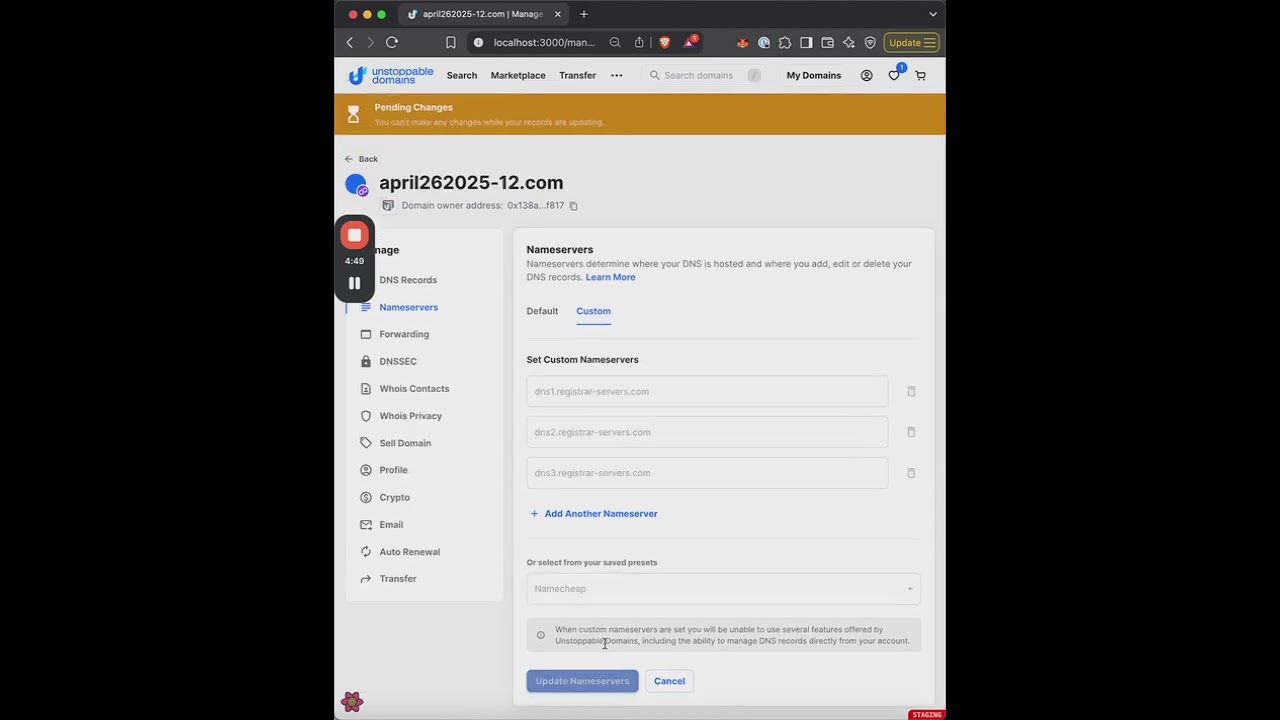The width and height of the screenshot is (1280, 720).
Task: Open the Transfer item in top navigation
Action: tap(577, 75)
